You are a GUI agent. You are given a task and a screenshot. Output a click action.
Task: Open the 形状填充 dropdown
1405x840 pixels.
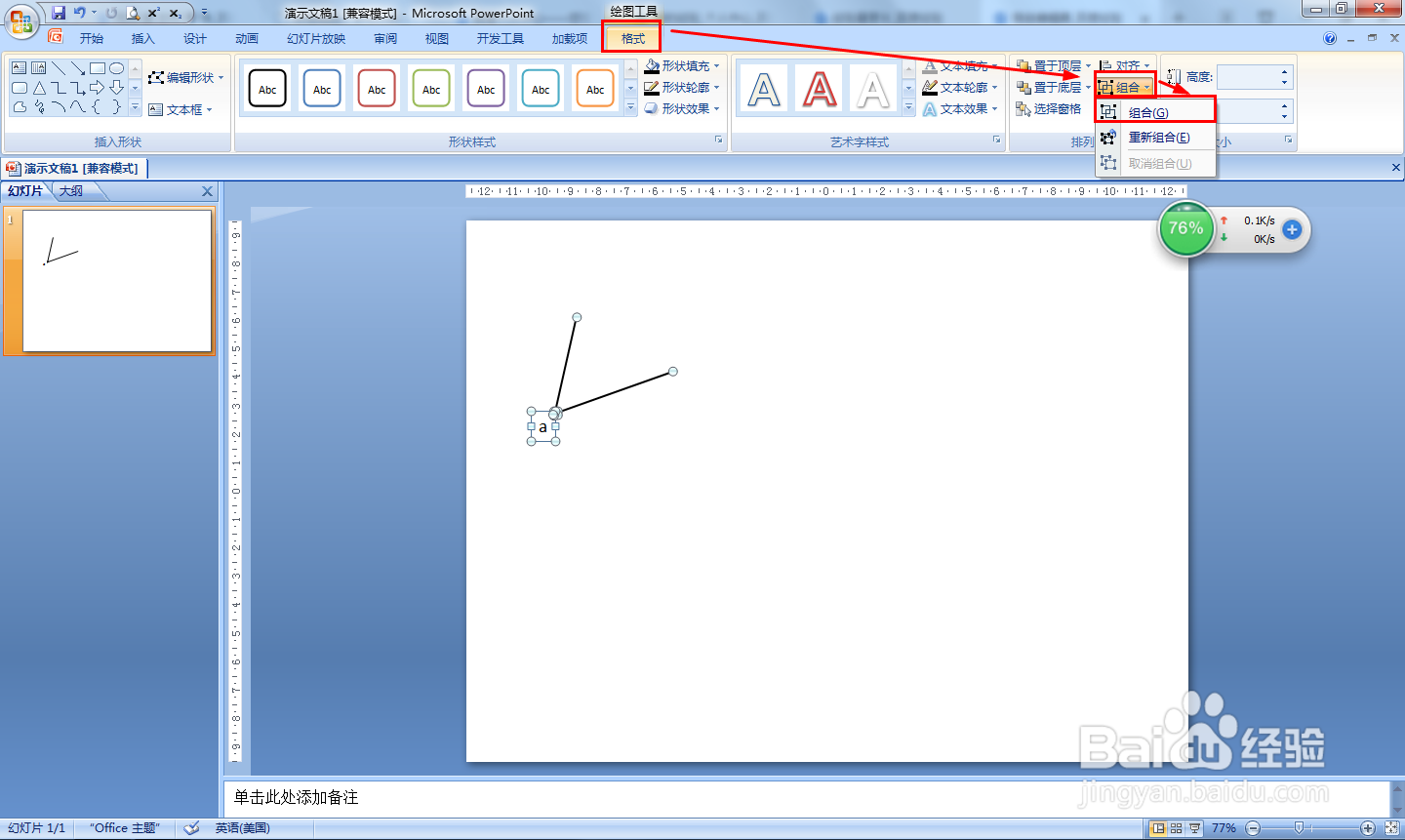coord(683,65)
